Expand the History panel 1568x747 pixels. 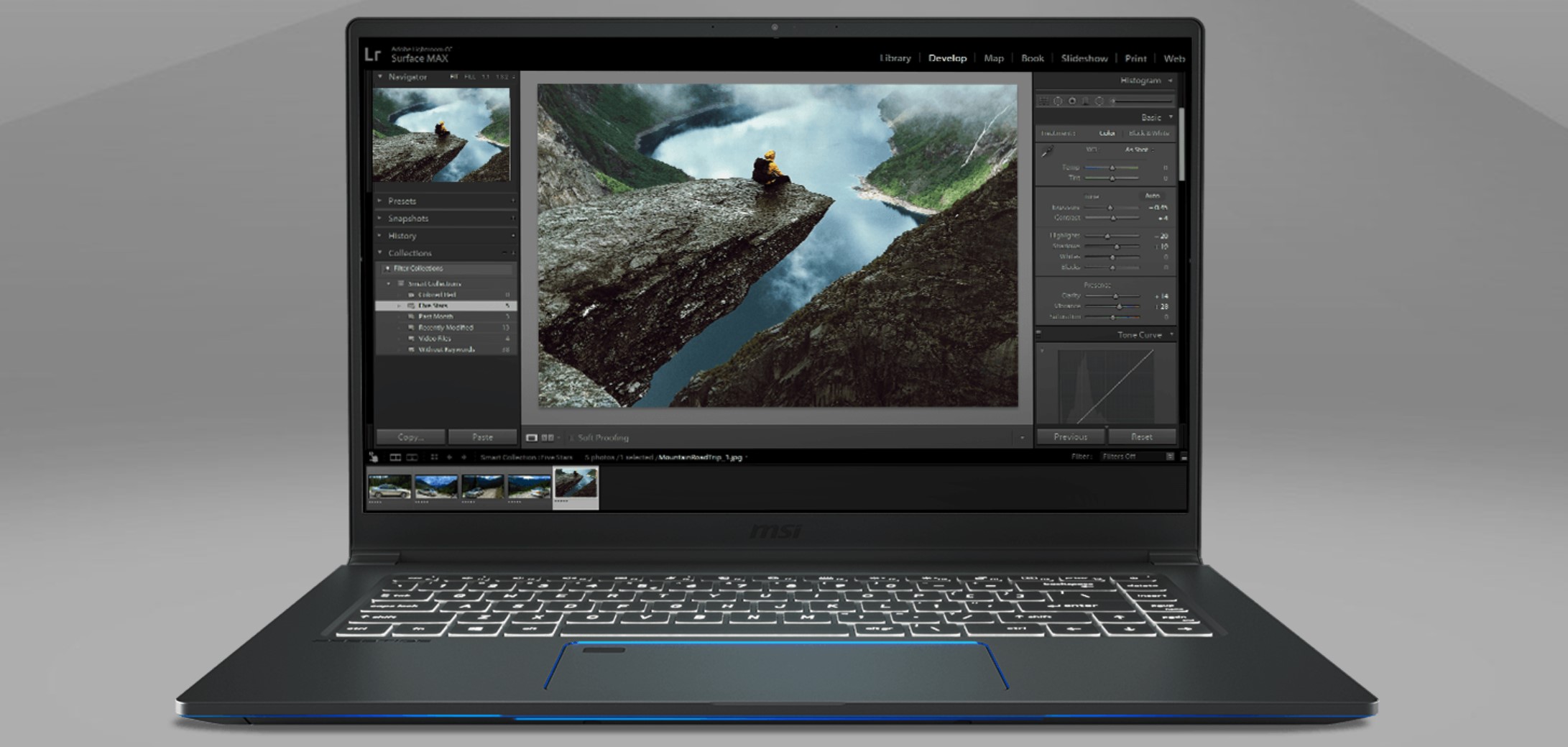click(380, 235)
